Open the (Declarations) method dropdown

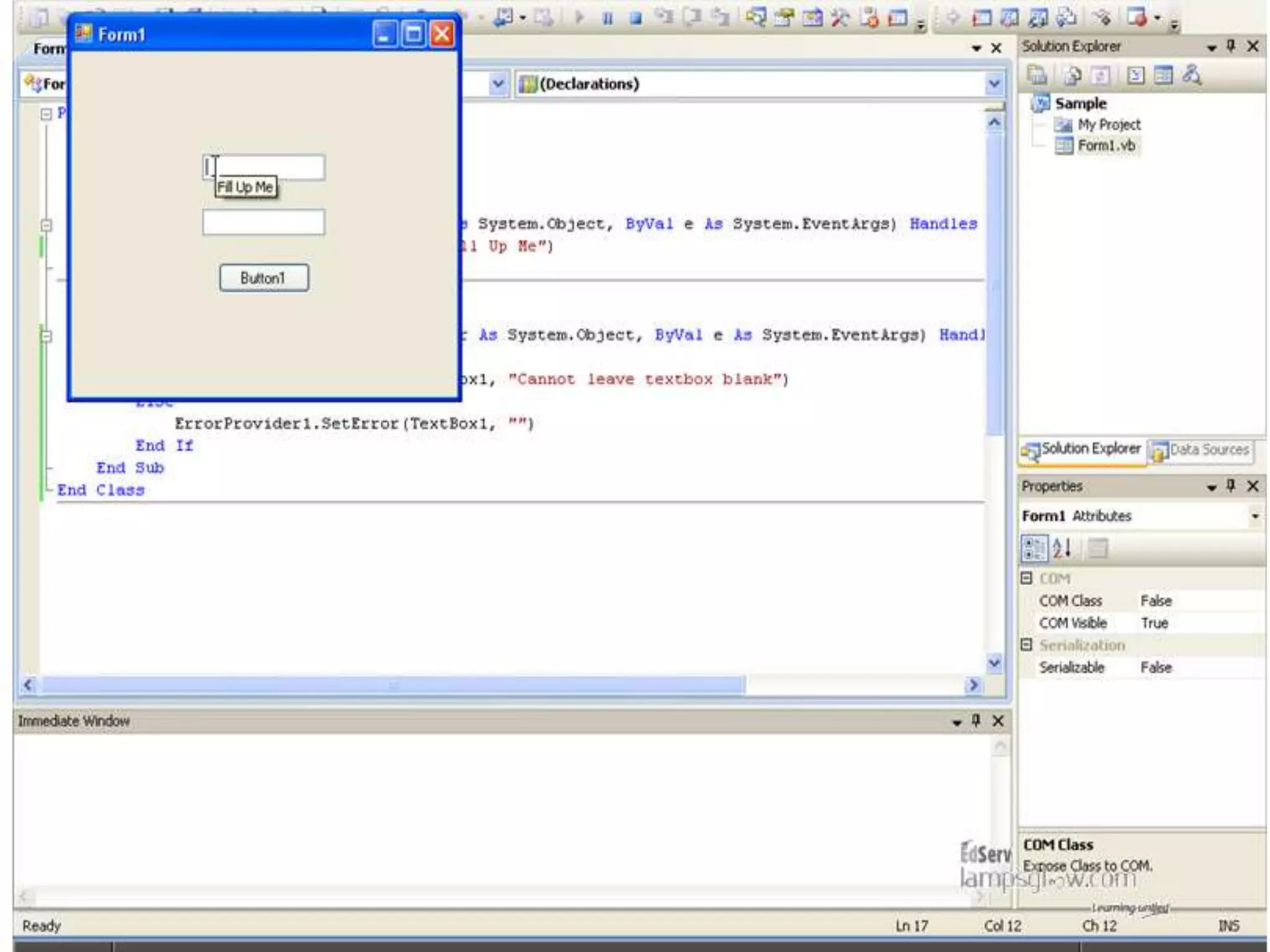point(994,84)
